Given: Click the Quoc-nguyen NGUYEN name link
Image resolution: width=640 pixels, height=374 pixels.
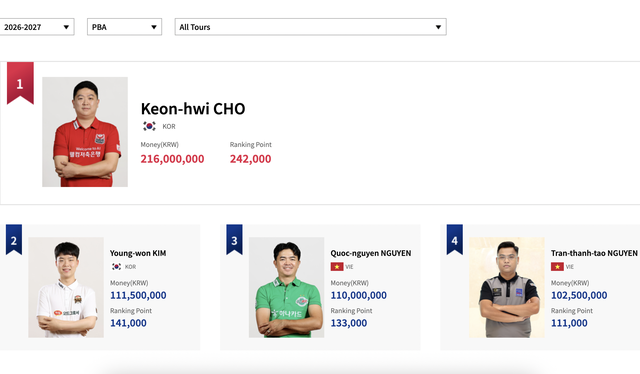Looking at the screenshot, I should point(371,253).
